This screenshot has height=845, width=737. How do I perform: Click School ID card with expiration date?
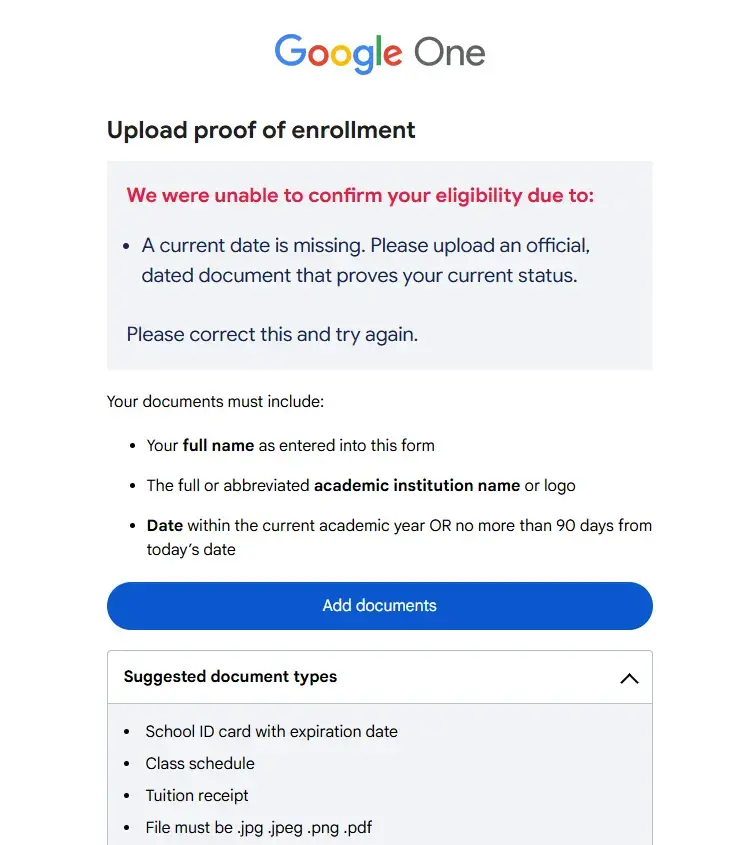tap(272, 731)
